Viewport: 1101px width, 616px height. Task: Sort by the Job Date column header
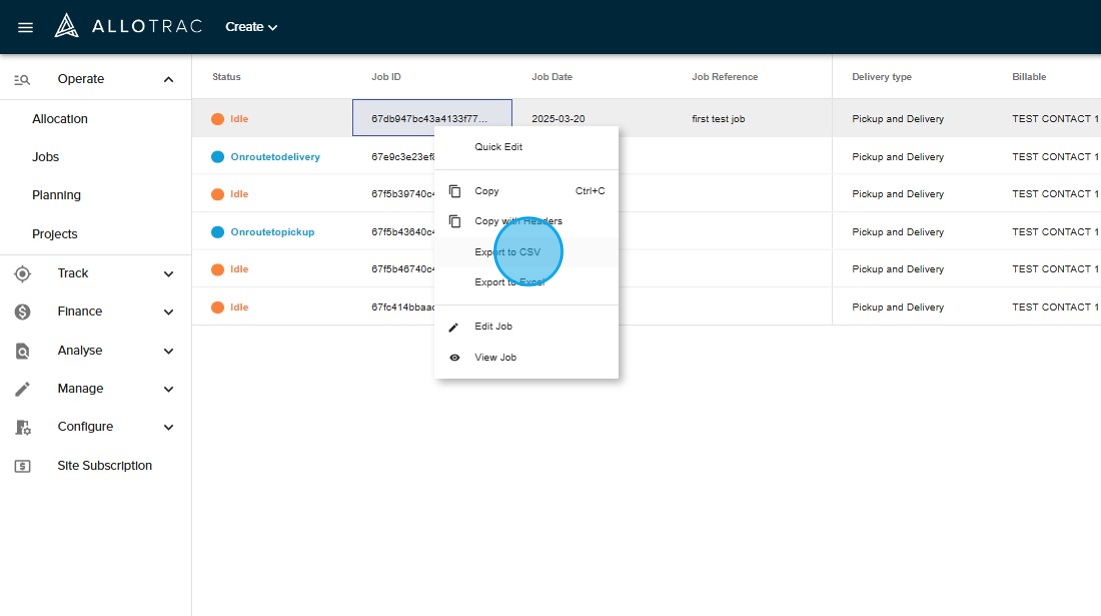tap(554, 77)
